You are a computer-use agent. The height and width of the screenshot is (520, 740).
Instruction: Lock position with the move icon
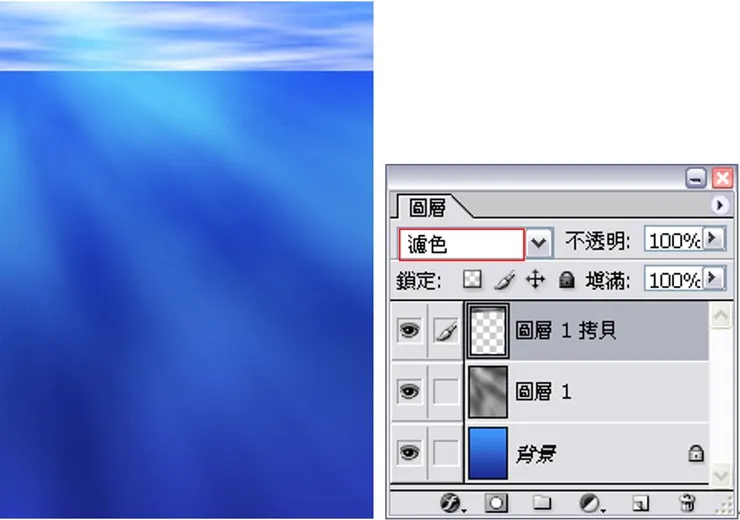pos(535,280)
